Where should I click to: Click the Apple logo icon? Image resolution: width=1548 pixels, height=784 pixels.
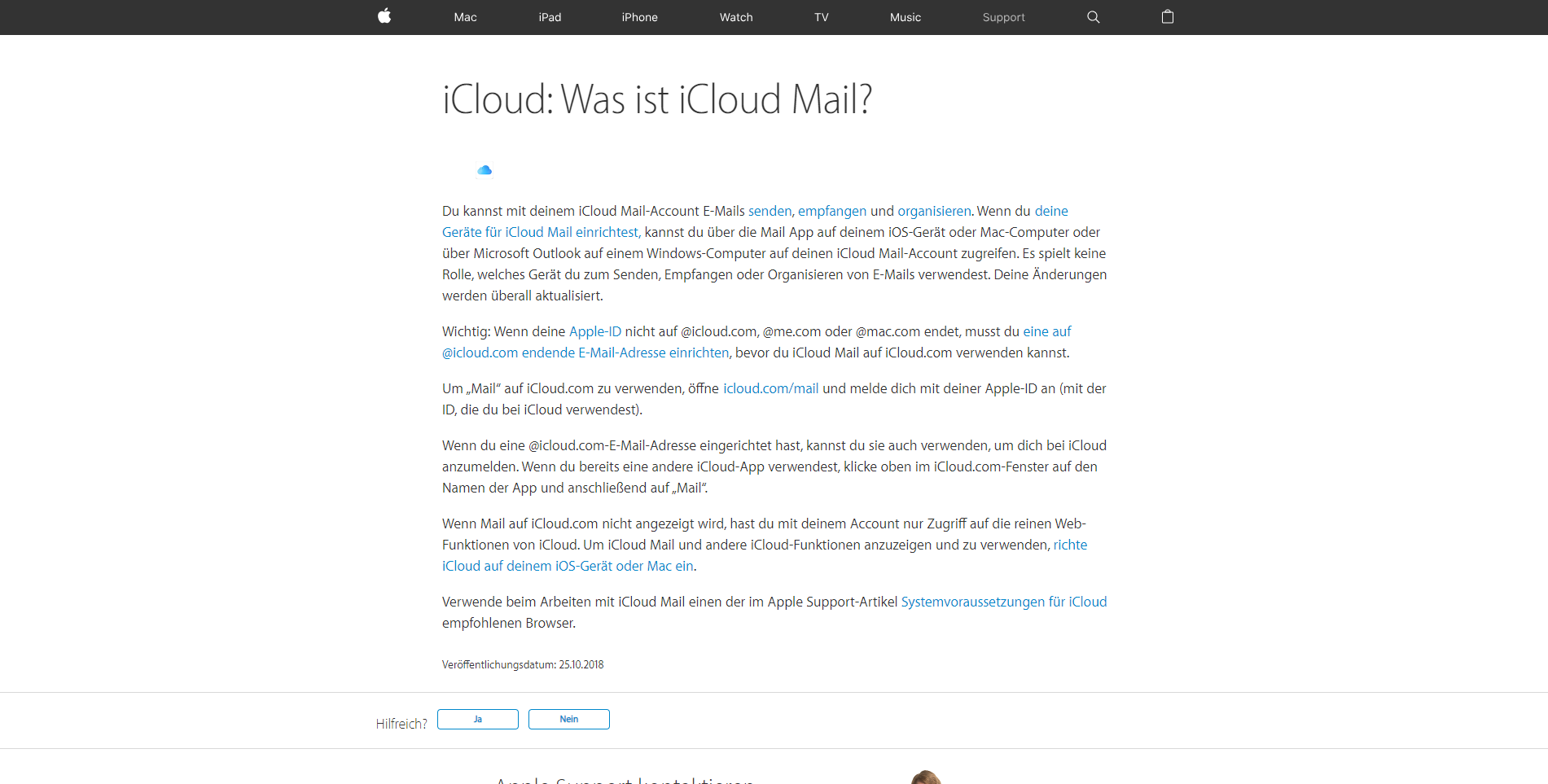pos(384,16)
